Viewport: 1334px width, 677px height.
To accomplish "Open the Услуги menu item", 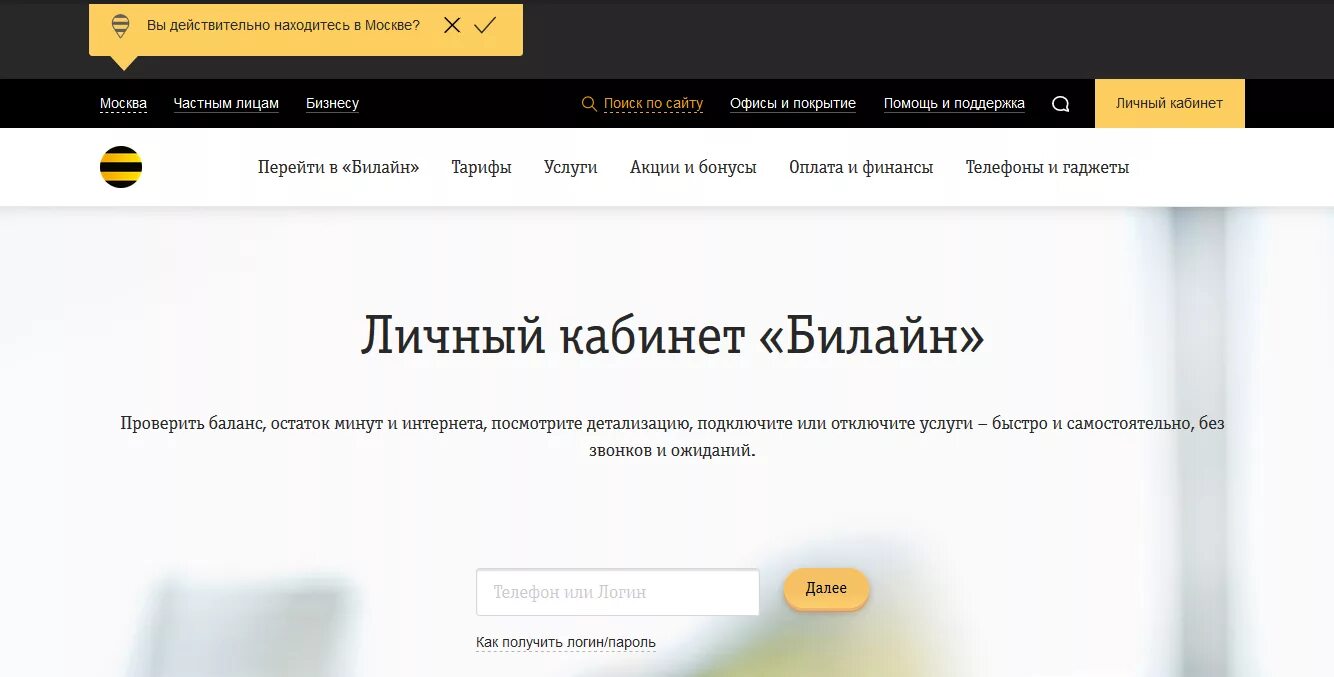I will pos(571,167).
